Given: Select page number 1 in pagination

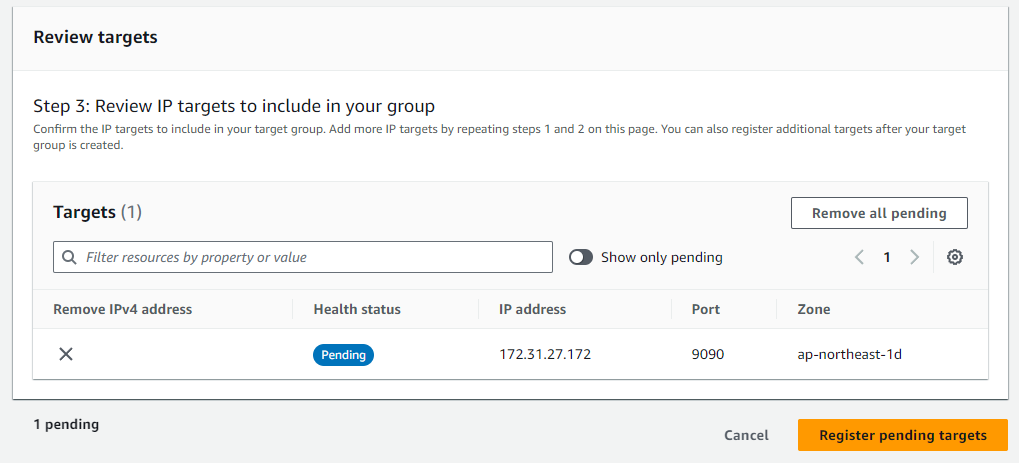Looking at the screenshot, I should click(x=886, y=258).
